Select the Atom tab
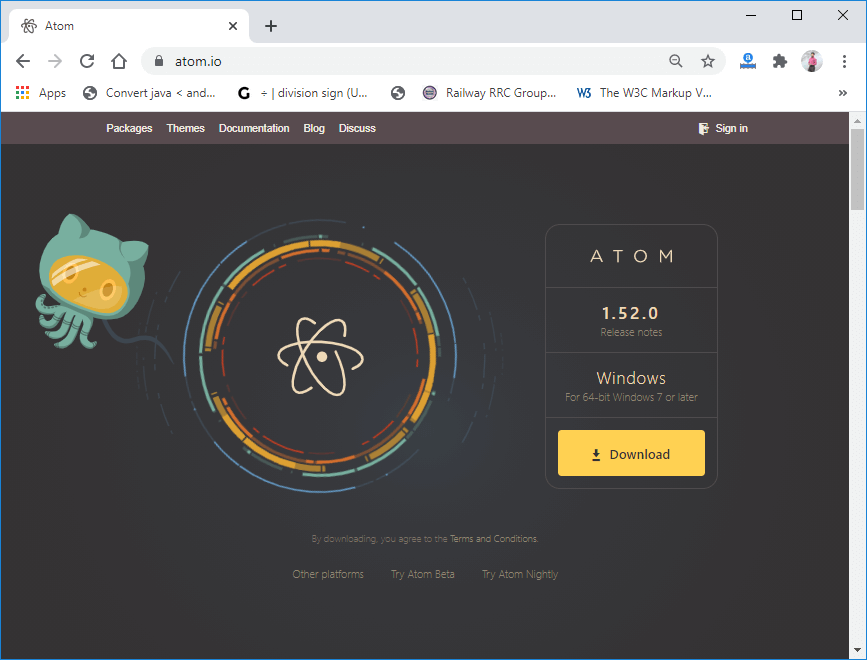This screenshot has height=660, width=867. (x=129, y=26)
